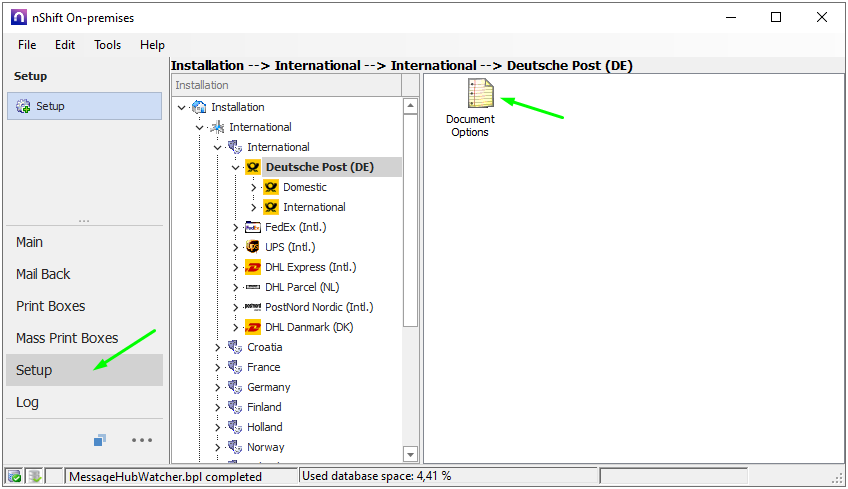
Task: Switch to Print Boxes section
Action: click(x=51, y=306)
